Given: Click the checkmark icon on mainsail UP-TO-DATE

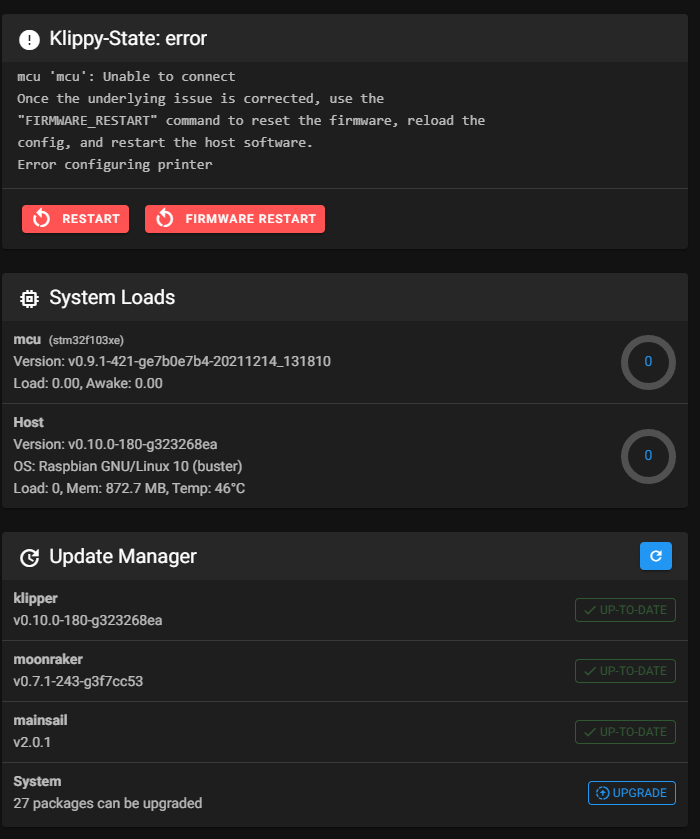Looking at the screenshot, I should coord(592,731).
